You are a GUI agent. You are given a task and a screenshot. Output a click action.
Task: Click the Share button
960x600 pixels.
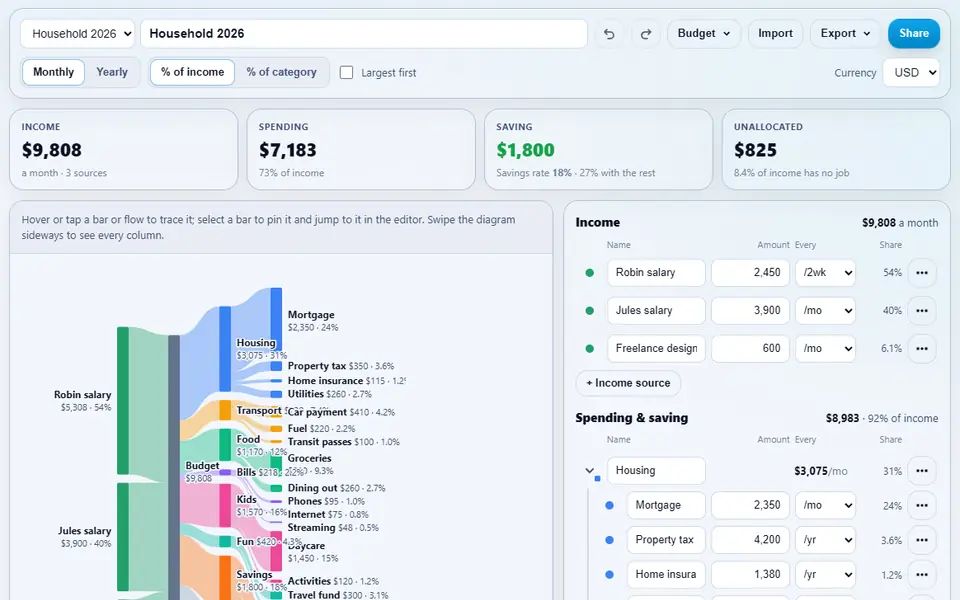coord(913,34)
